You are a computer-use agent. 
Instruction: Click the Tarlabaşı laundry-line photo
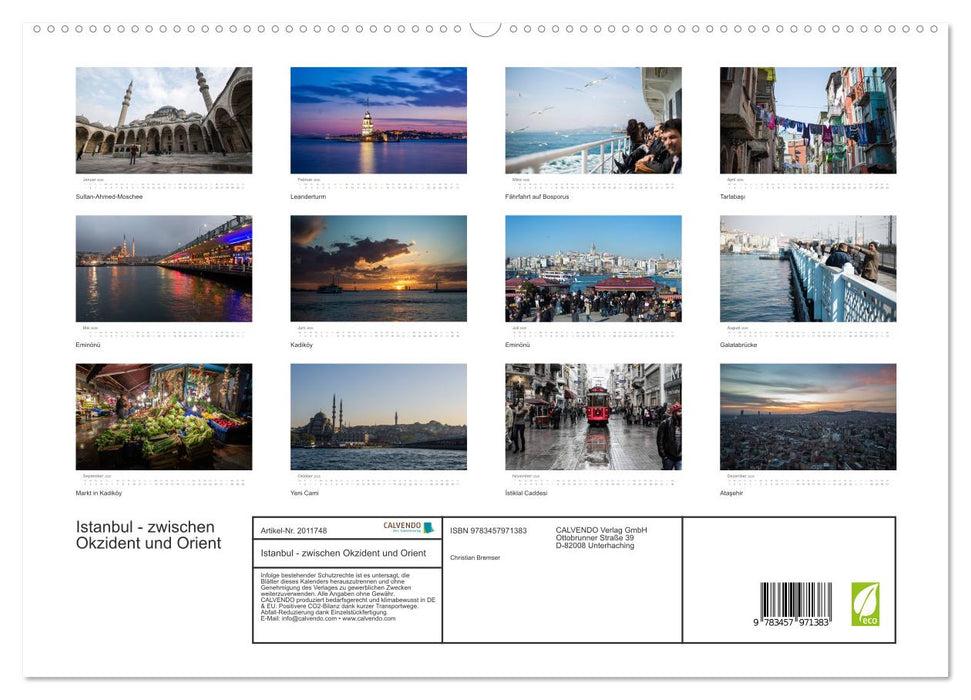pos(808,120)
